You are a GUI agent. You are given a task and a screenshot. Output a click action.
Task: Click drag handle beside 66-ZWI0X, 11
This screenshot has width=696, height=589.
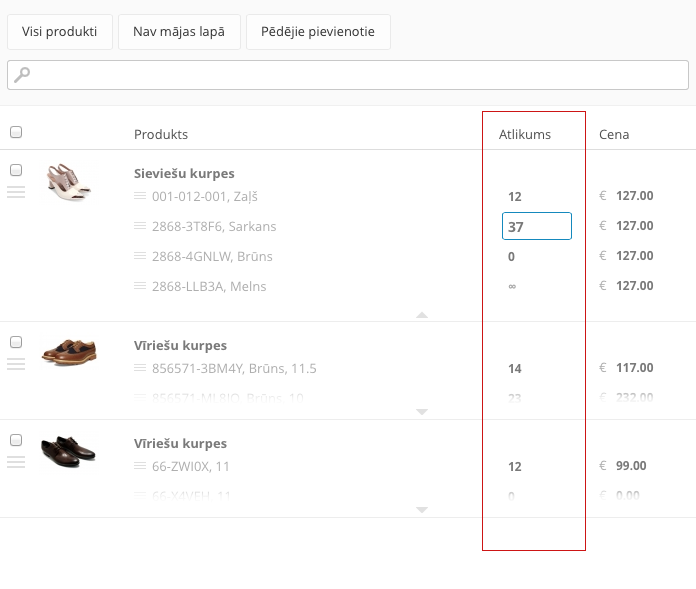[x=140, y=466]
